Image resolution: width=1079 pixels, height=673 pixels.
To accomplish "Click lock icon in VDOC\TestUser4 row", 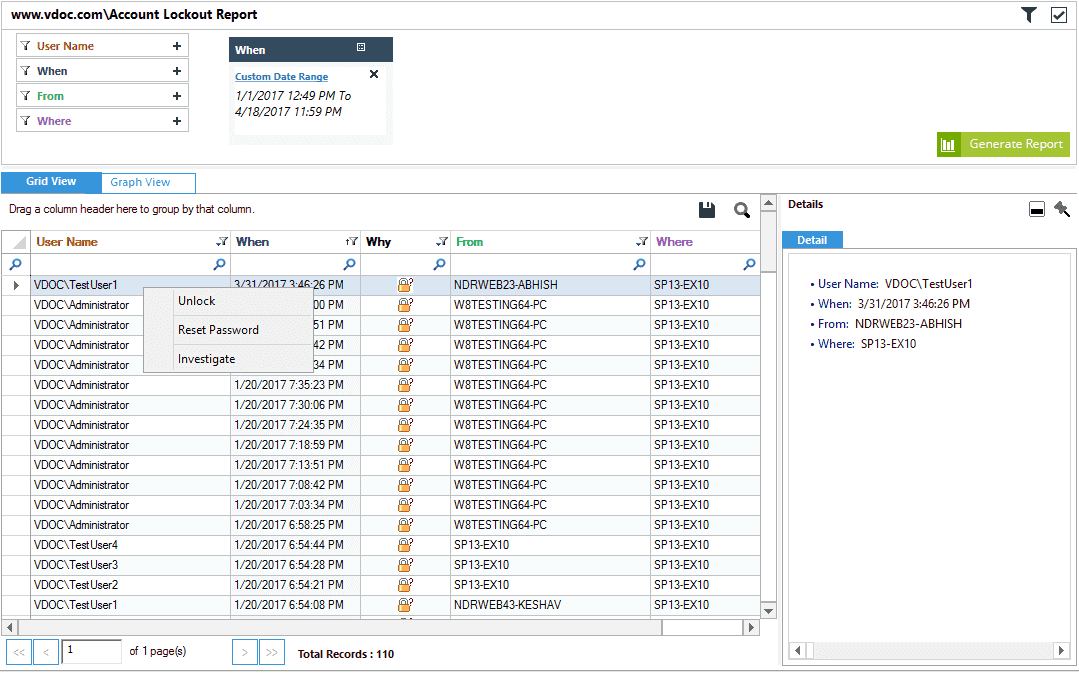I will 405,544.
